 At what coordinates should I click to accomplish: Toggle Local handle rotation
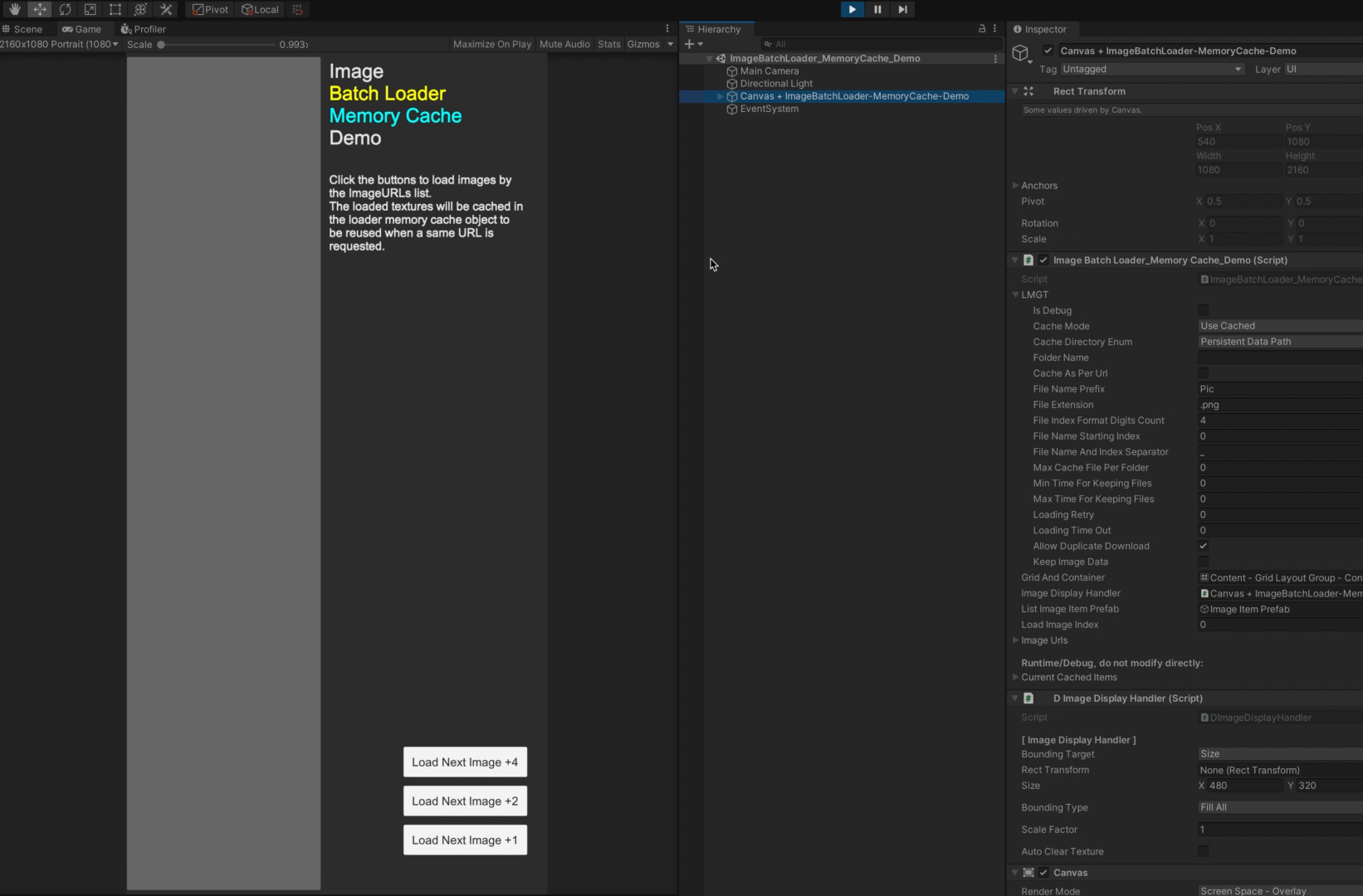point(261,9)
